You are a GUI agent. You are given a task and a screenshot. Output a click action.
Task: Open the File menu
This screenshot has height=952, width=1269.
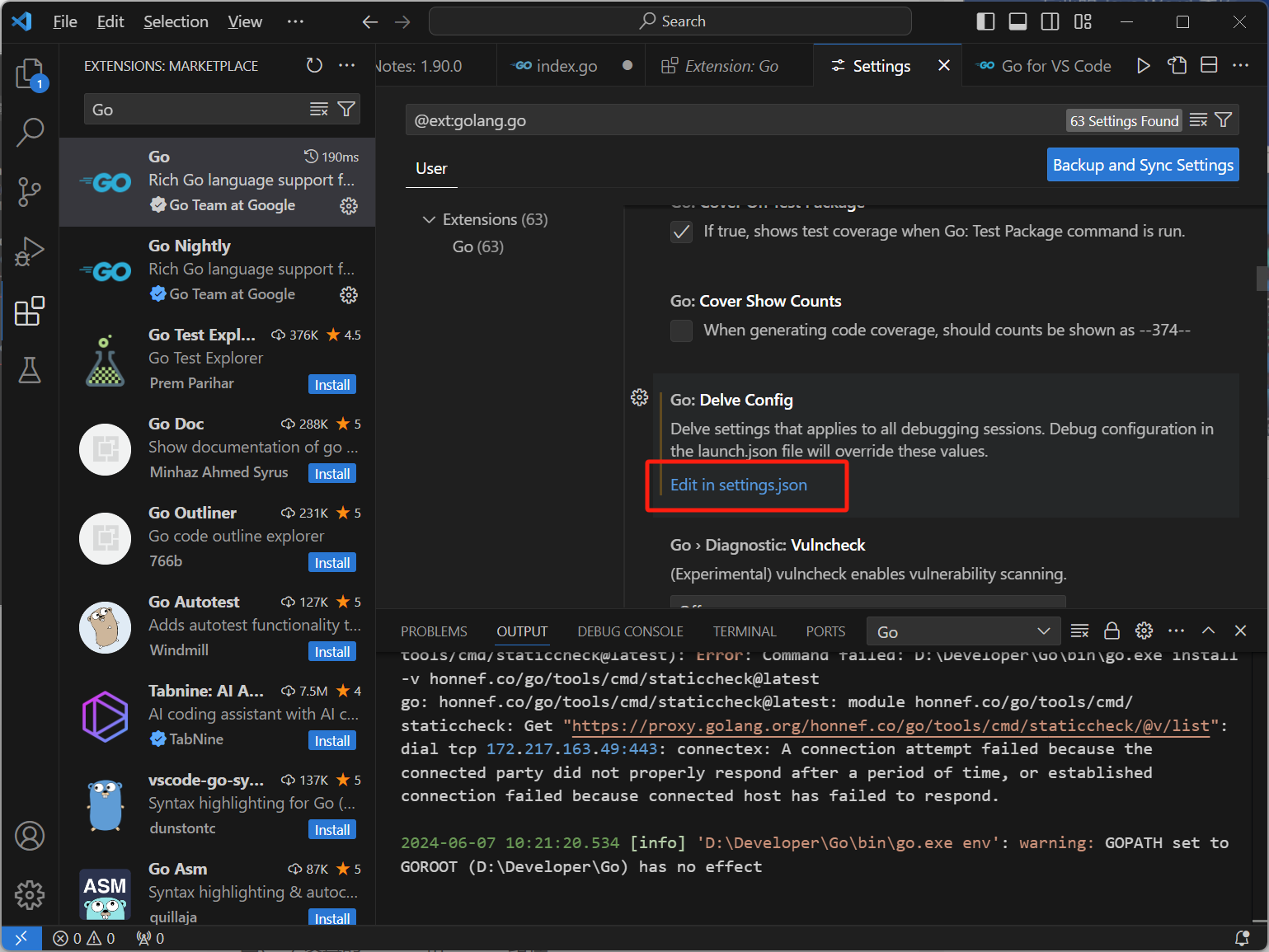coord(65,21)
